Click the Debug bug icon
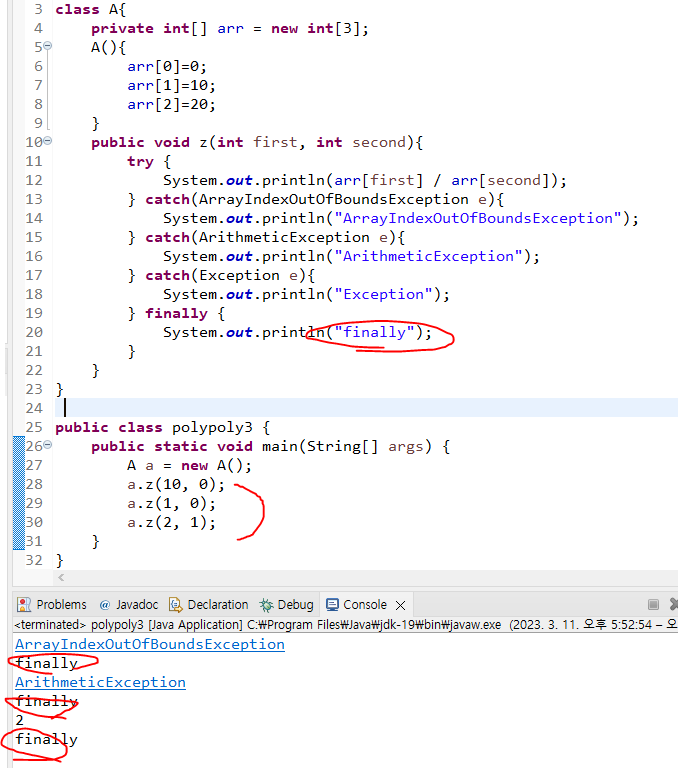Screen dimensions: 678x768 (266, 605)
